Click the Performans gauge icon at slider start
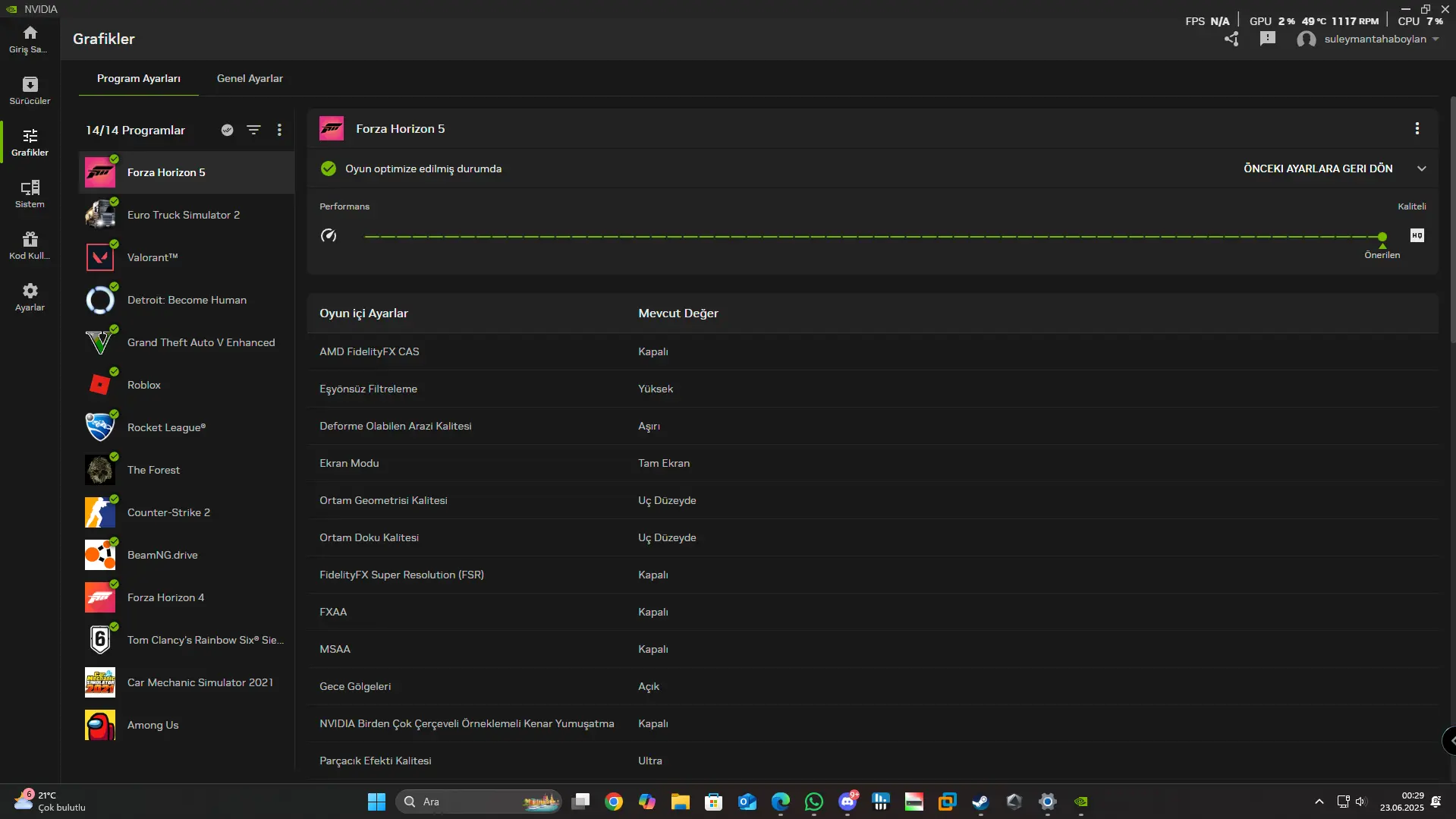 (x=329, y=235)
